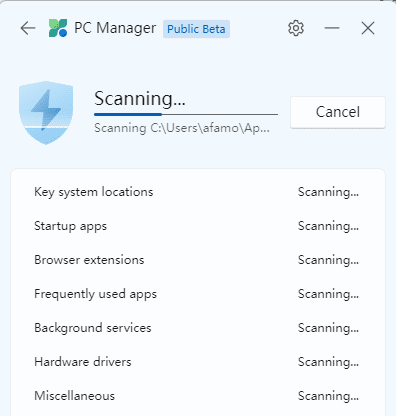
Task: Click Scanning status for Browser extensions
Action: pos(328,260)
